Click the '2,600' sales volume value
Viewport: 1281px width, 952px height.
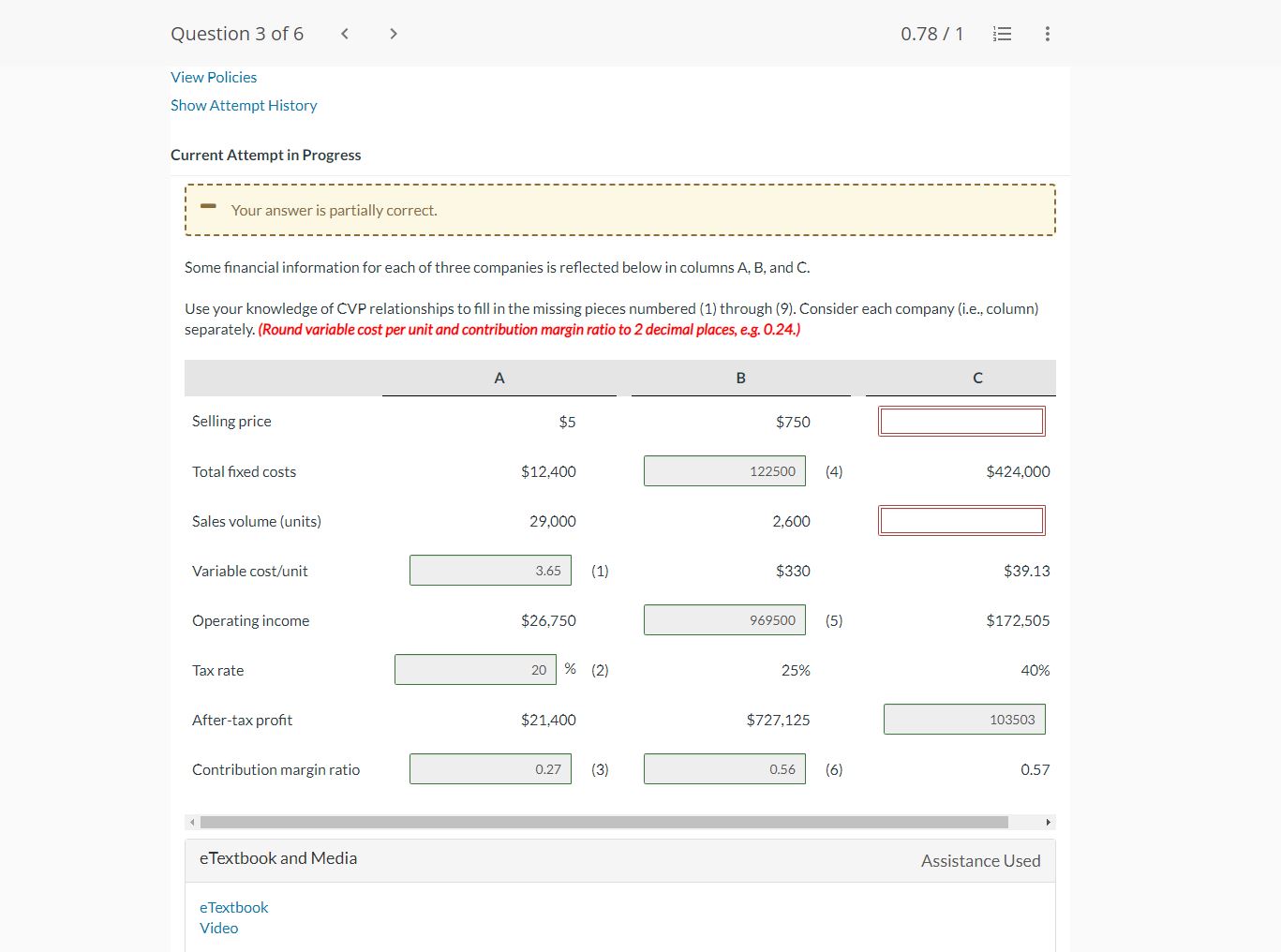(791, 521)
